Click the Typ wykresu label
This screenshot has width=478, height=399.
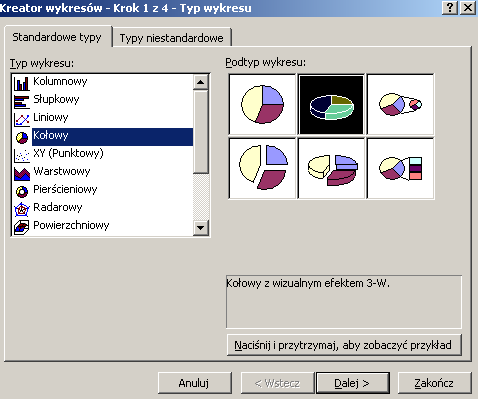point(42,63)
